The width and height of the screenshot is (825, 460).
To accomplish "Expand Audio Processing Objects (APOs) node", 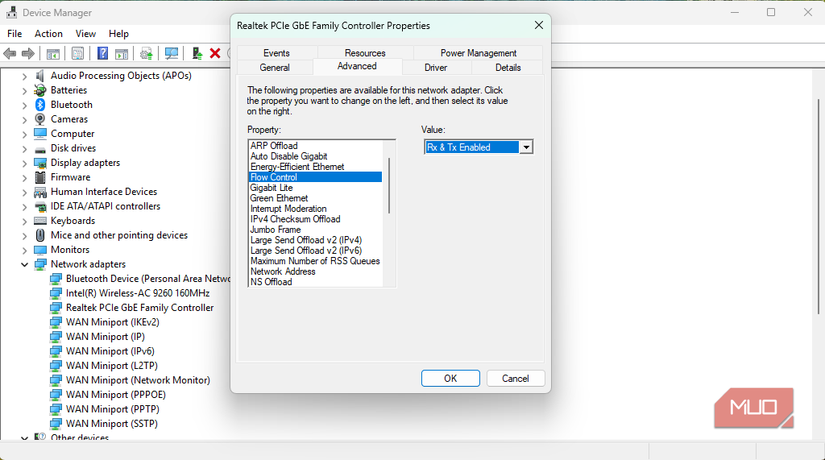I will 24,76.
